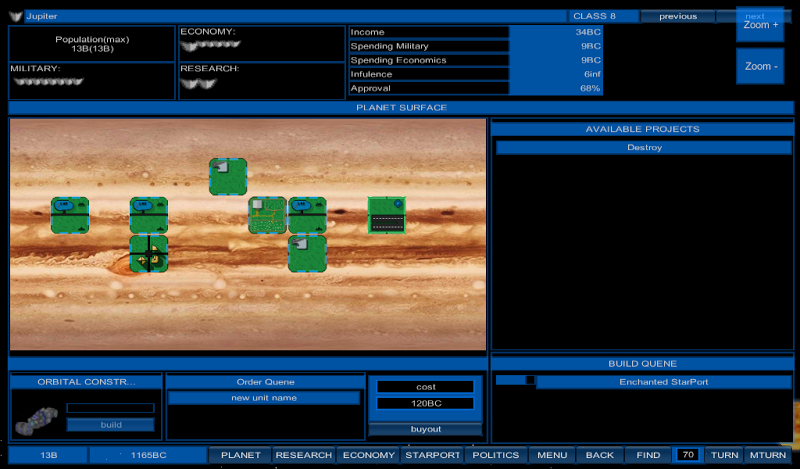Select the gray building tile below a lab tile
Screen dimensions: 800x469
coord(307,254)
